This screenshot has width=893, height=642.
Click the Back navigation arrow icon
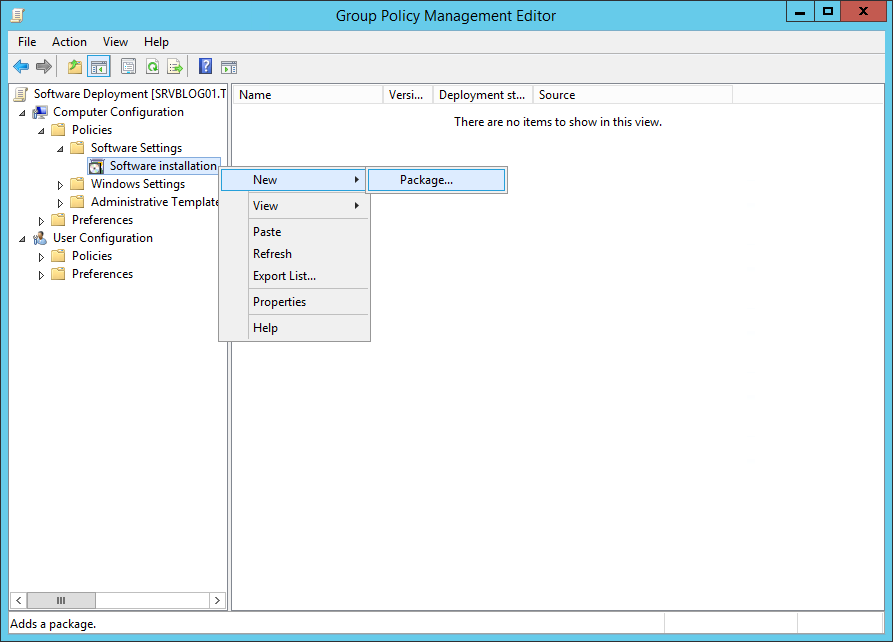[21, 66]
